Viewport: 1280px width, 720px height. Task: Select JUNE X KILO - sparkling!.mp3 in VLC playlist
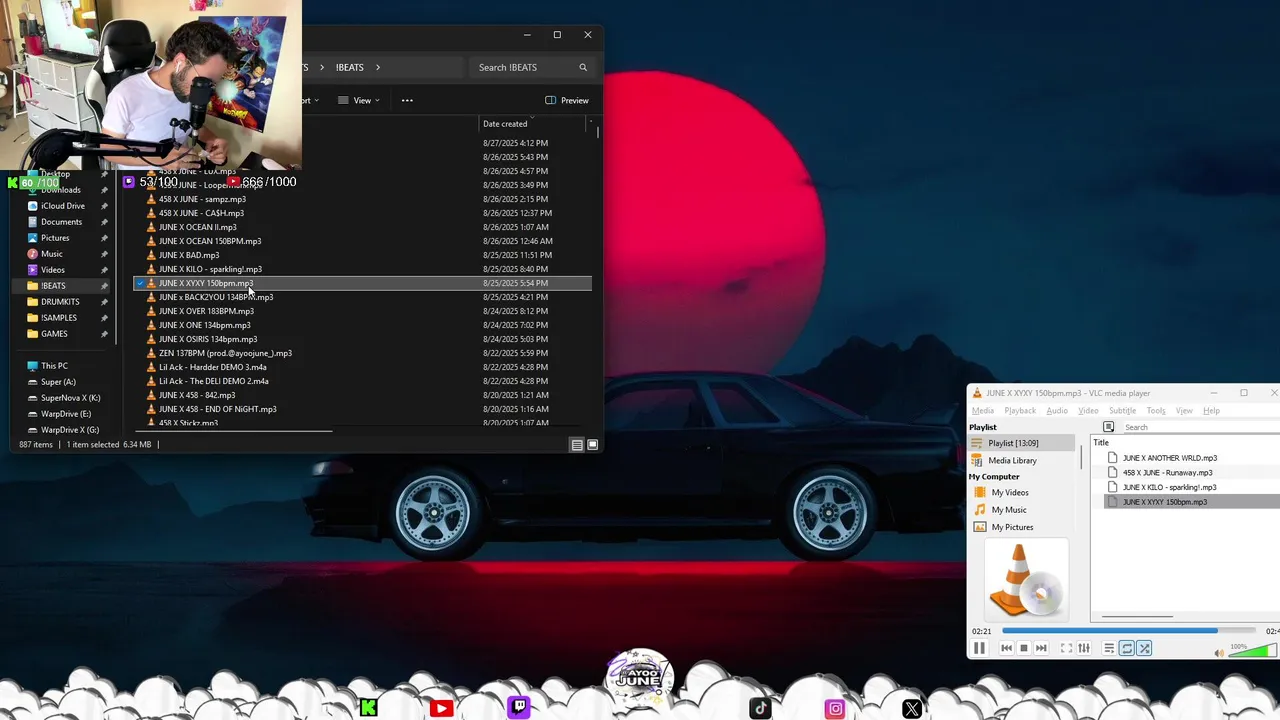coord(1169,487)
